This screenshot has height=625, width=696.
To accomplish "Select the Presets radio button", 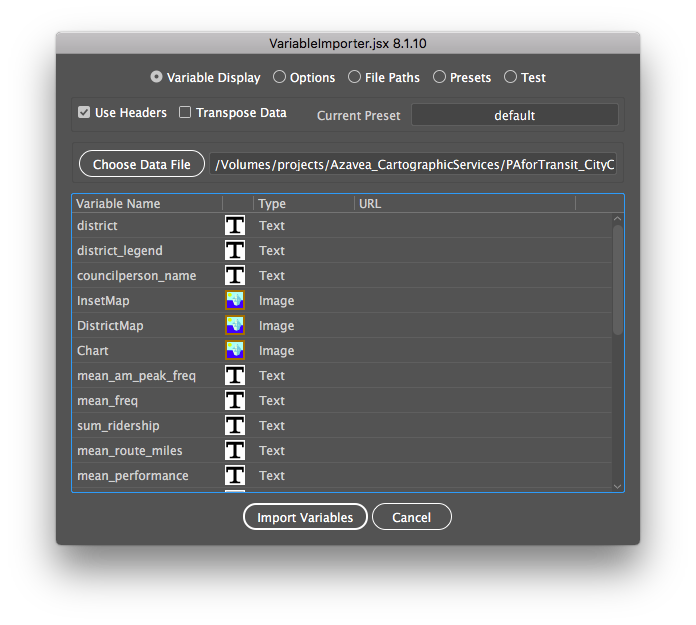I will coord(439,77).
